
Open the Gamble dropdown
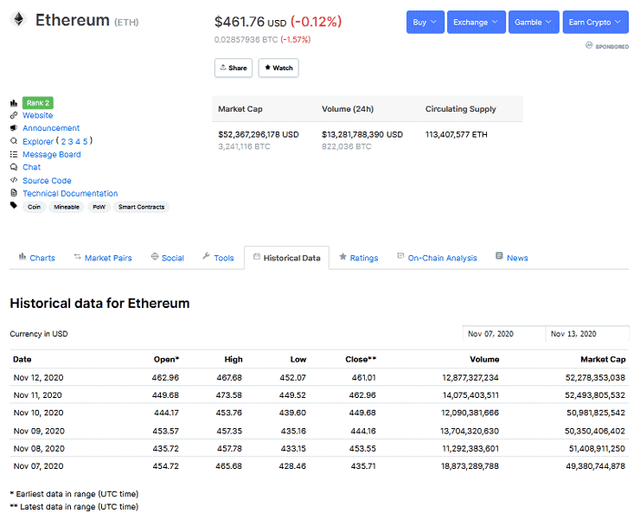click(533, 22)
